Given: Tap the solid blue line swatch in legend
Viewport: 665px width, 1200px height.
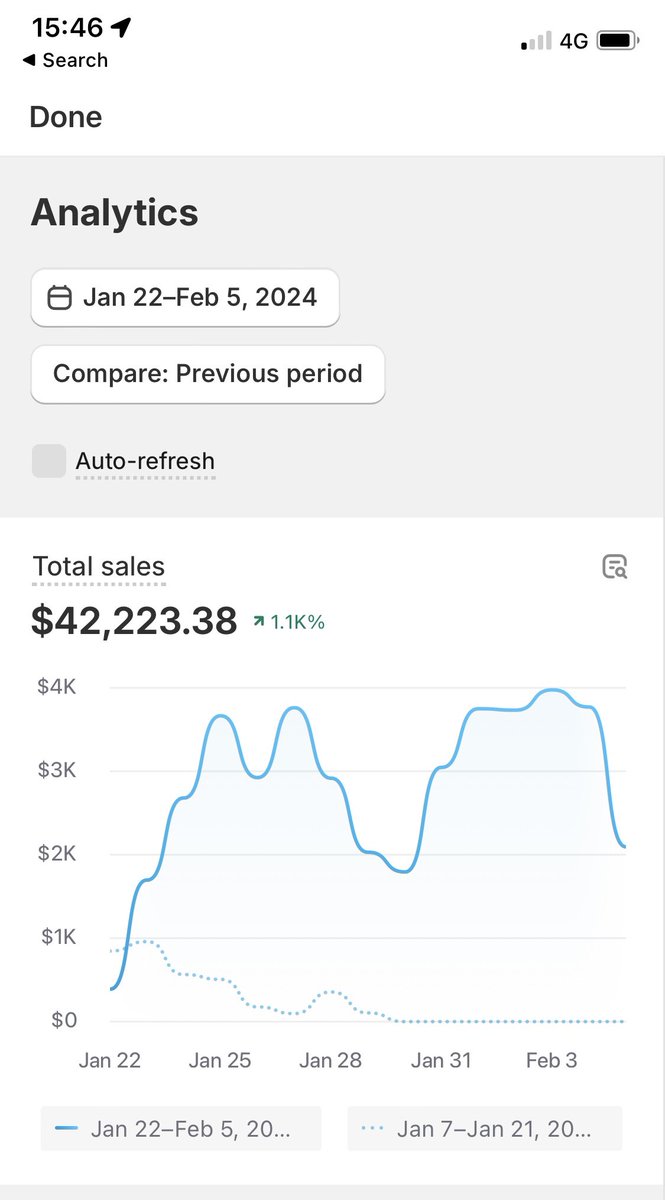Looking at the screenshot, I should [x=67, y=1129].
